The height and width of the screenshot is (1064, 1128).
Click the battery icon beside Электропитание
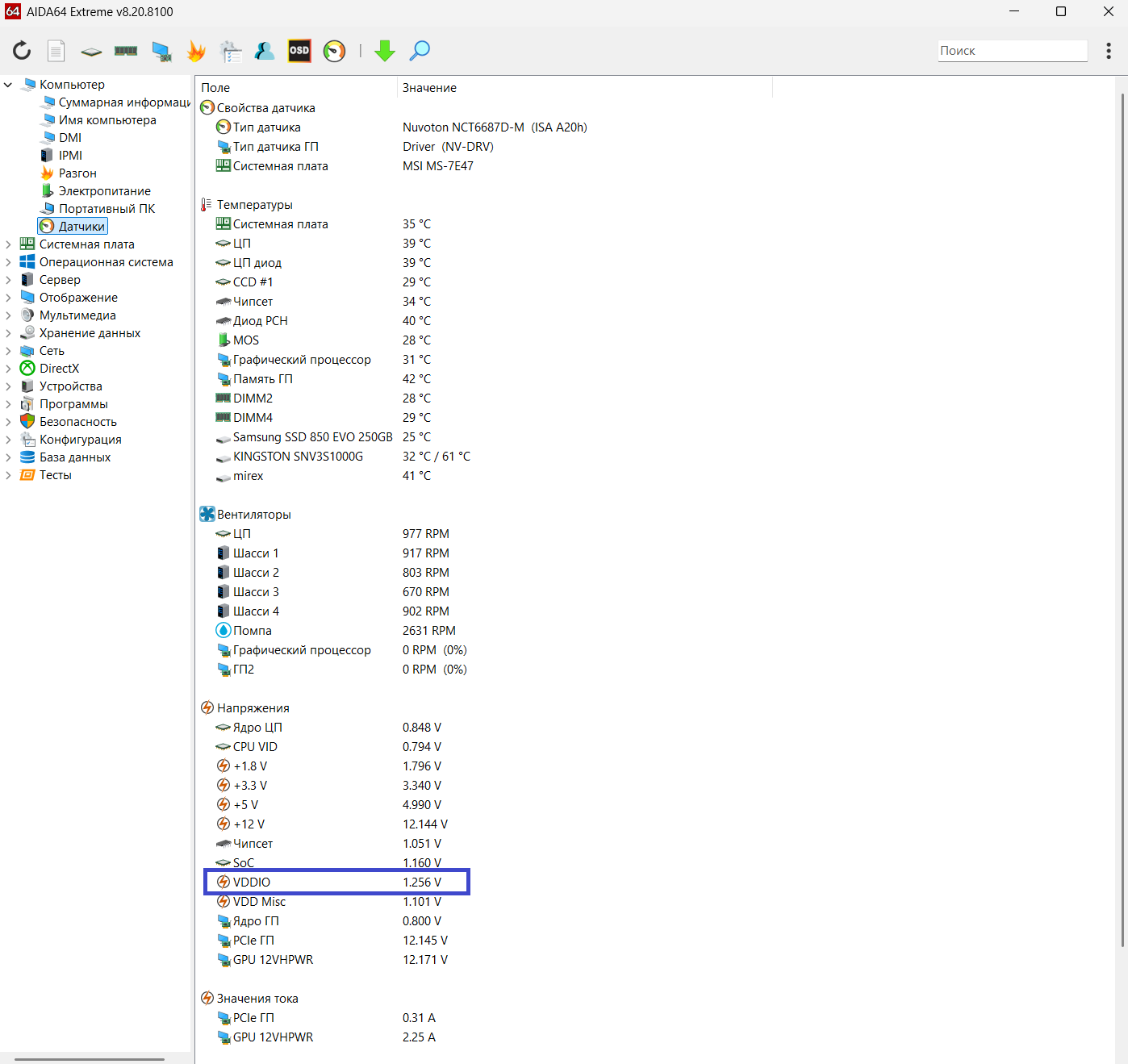click(47, 191)
